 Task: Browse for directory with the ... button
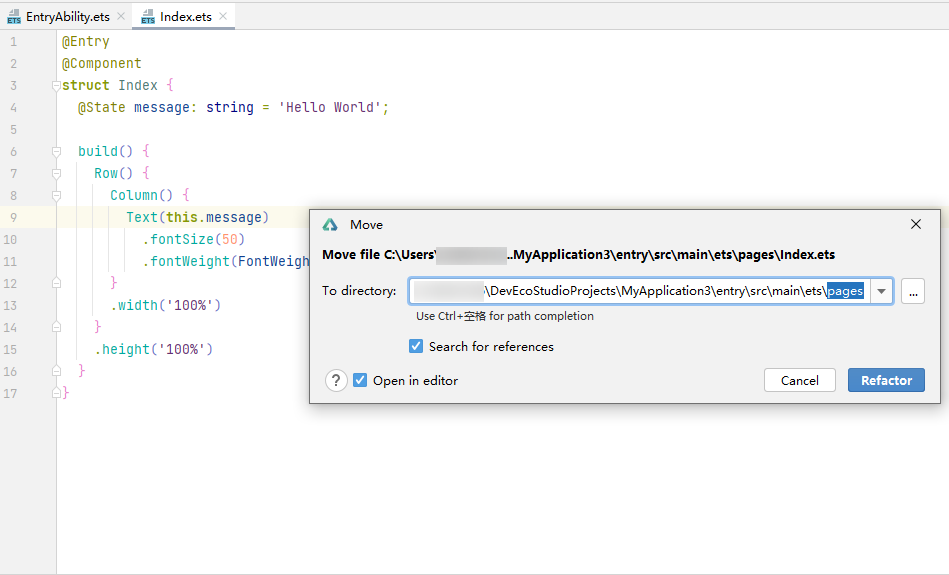[x=913, y=291]
